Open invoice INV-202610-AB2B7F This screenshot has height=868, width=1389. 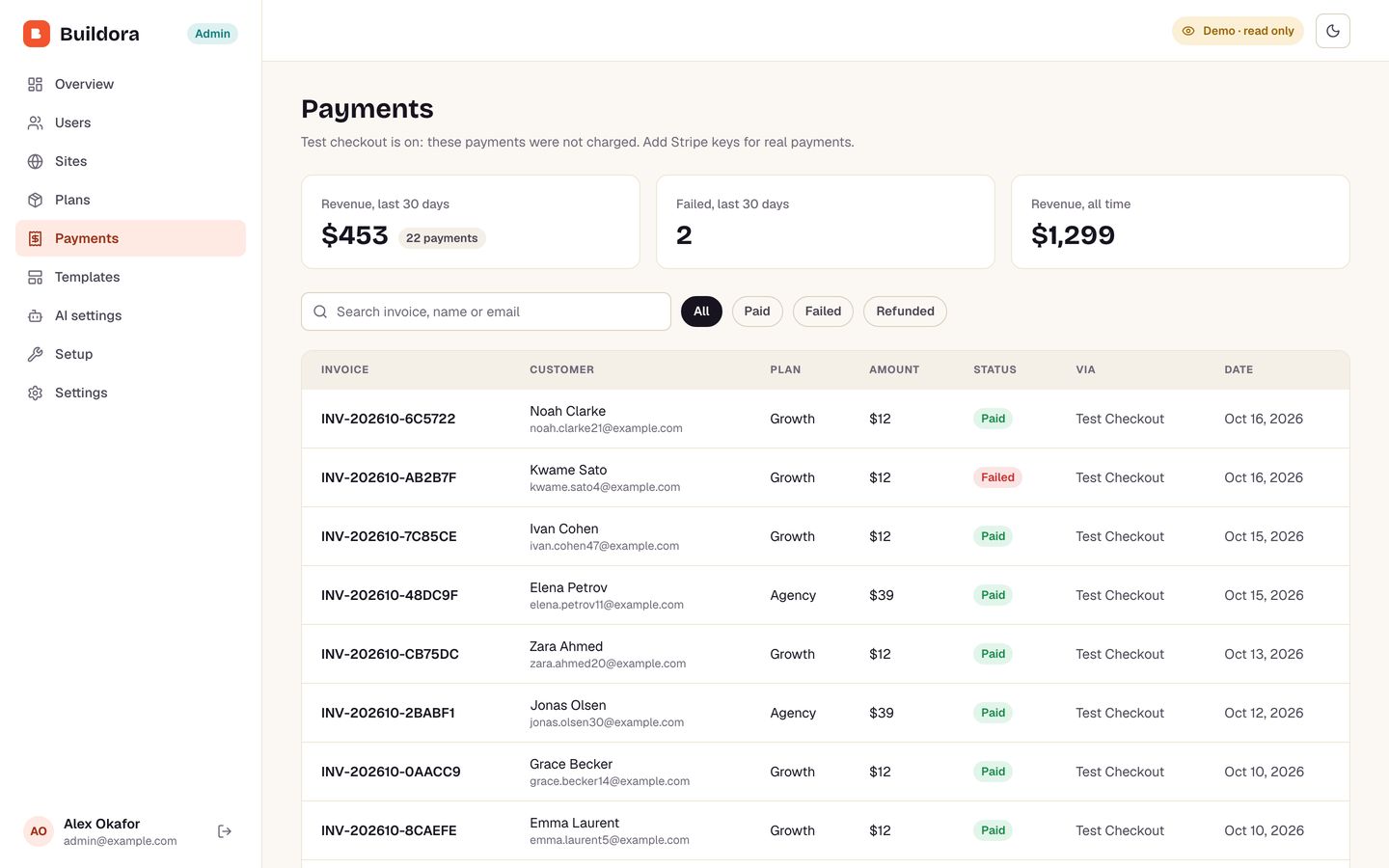(x=389, y=477)
